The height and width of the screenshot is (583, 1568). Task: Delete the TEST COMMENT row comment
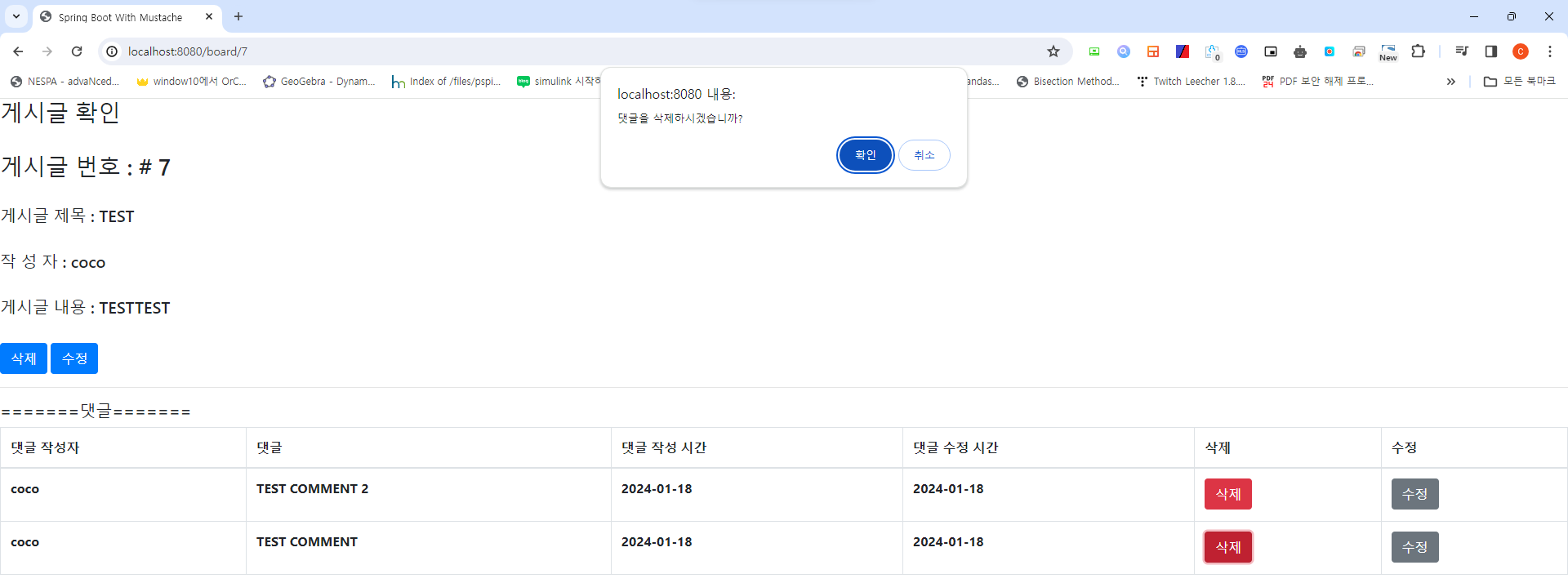pyautogui.click(x=1227, y=547)
